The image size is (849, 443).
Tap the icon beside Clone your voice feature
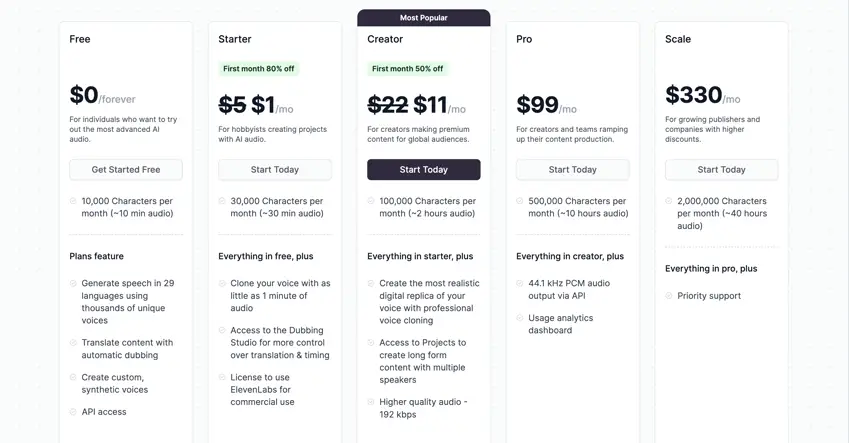pos(222,283)
